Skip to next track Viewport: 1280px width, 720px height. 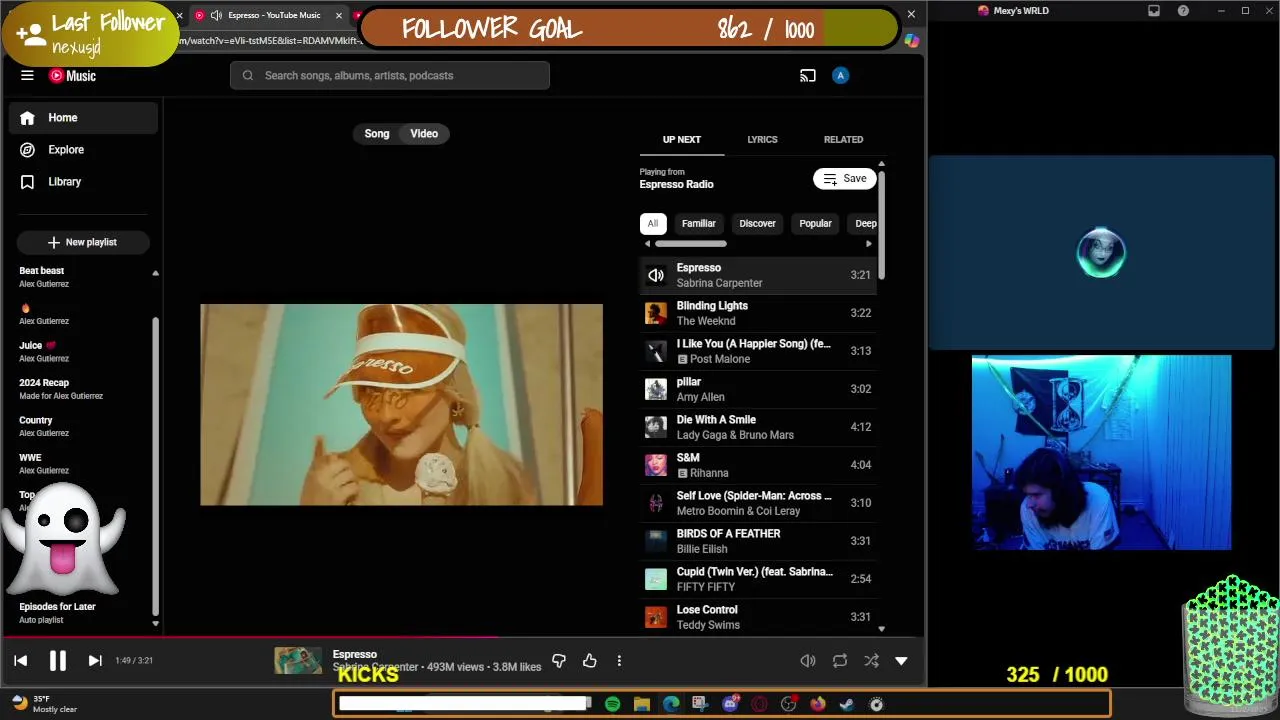tap(95, 660)
